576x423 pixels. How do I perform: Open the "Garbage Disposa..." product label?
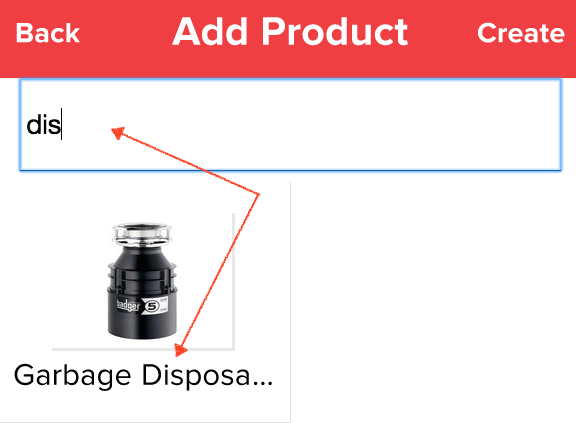point(144,376)
